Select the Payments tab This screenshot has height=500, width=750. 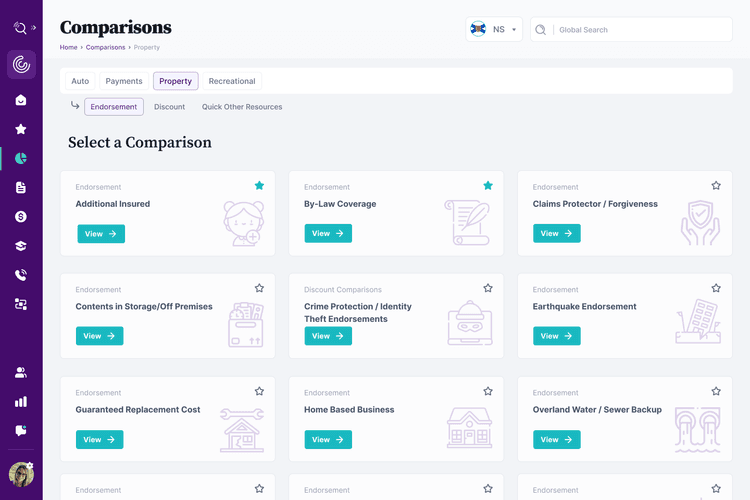124,81
